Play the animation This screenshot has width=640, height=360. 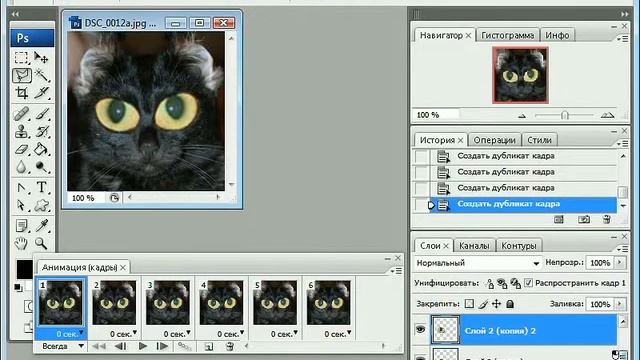tap(142, 347)
